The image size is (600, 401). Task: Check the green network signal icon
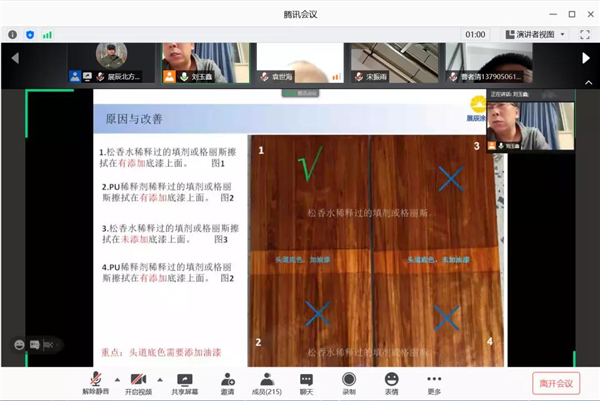(x=47, y=35)
